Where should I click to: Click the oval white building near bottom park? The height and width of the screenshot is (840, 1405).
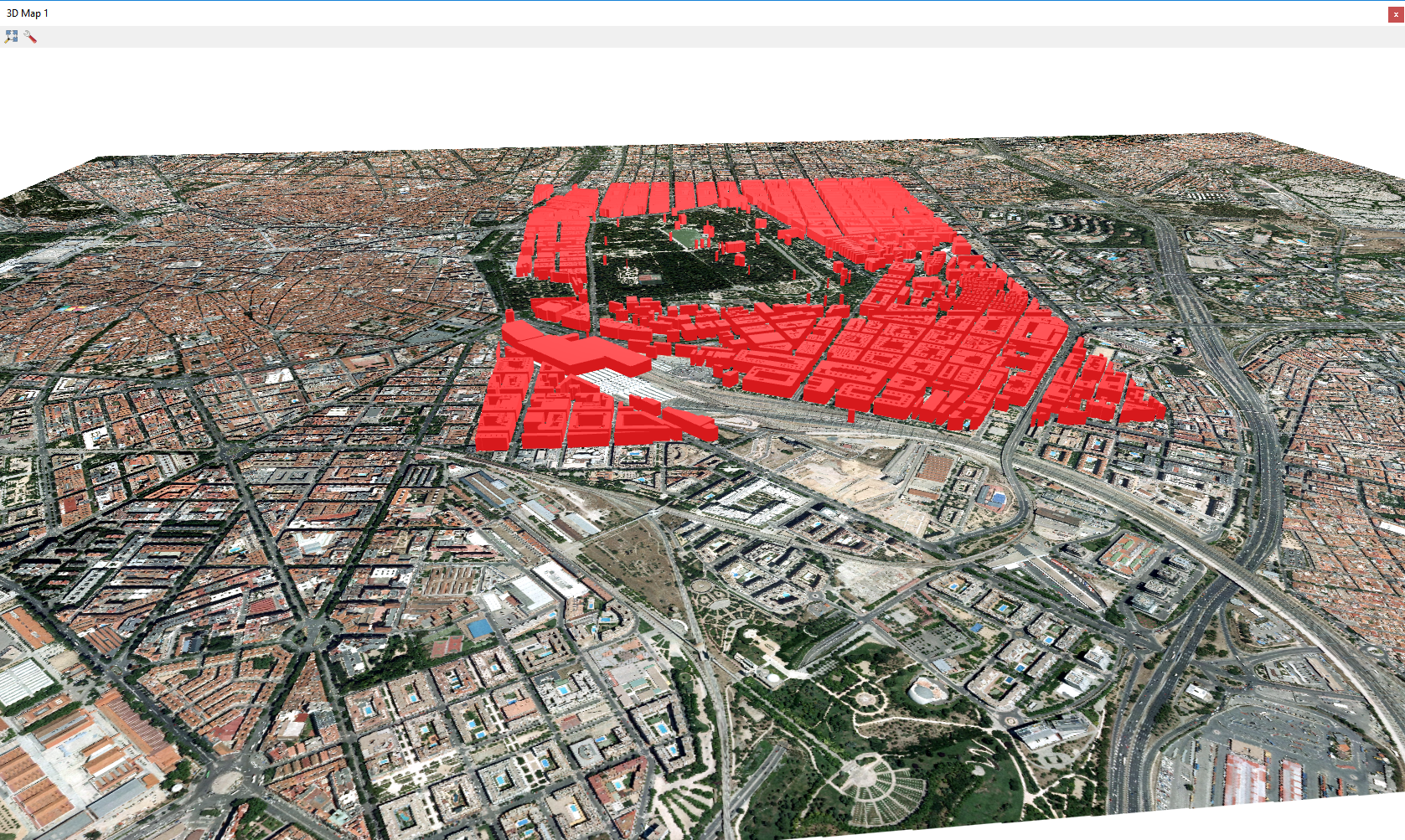coord(927,691)
